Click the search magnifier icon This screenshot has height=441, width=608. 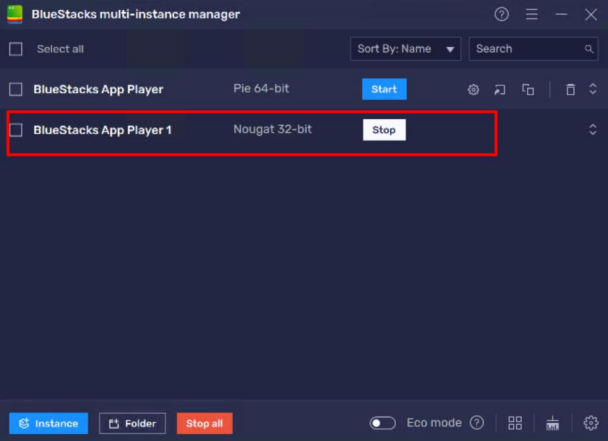tap(589, 49)
